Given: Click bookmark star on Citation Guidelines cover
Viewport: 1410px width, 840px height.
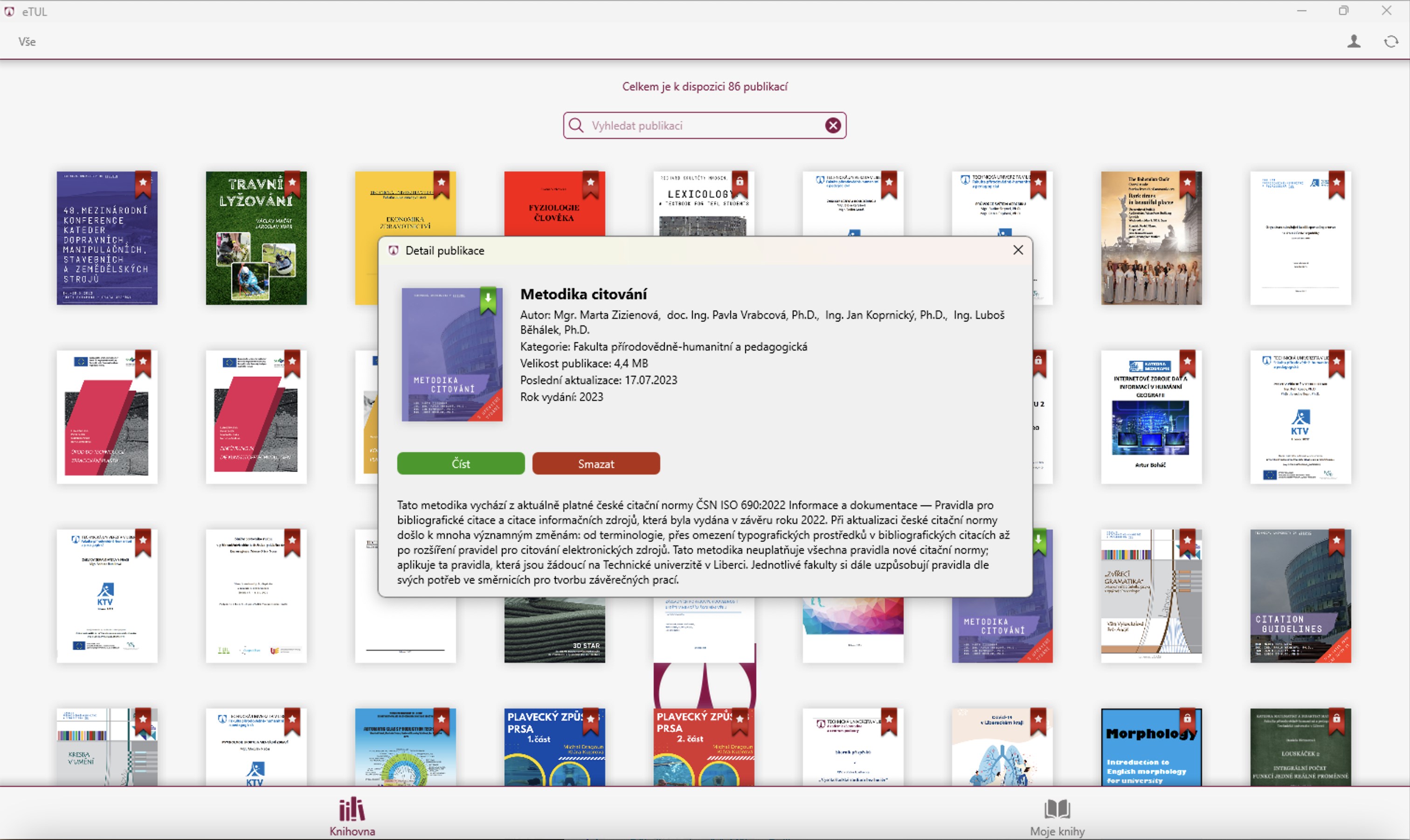Looking at the screenshot, I should 1336,541.
